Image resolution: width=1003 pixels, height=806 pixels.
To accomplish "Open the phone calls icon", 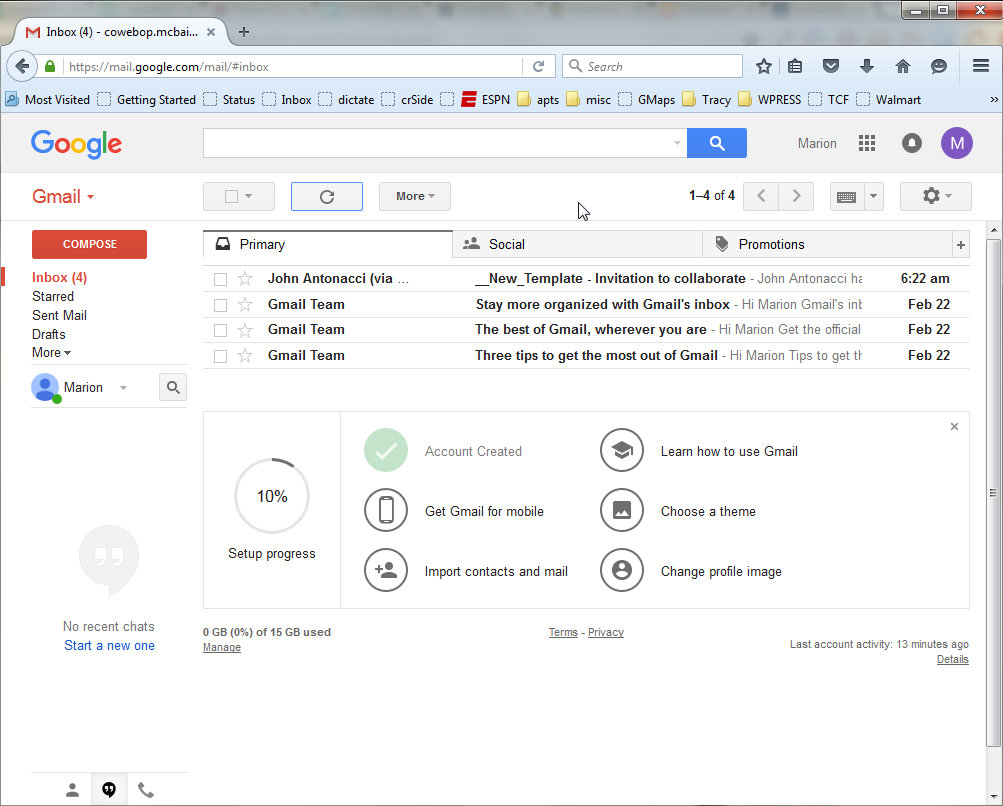I will point(146,790).
